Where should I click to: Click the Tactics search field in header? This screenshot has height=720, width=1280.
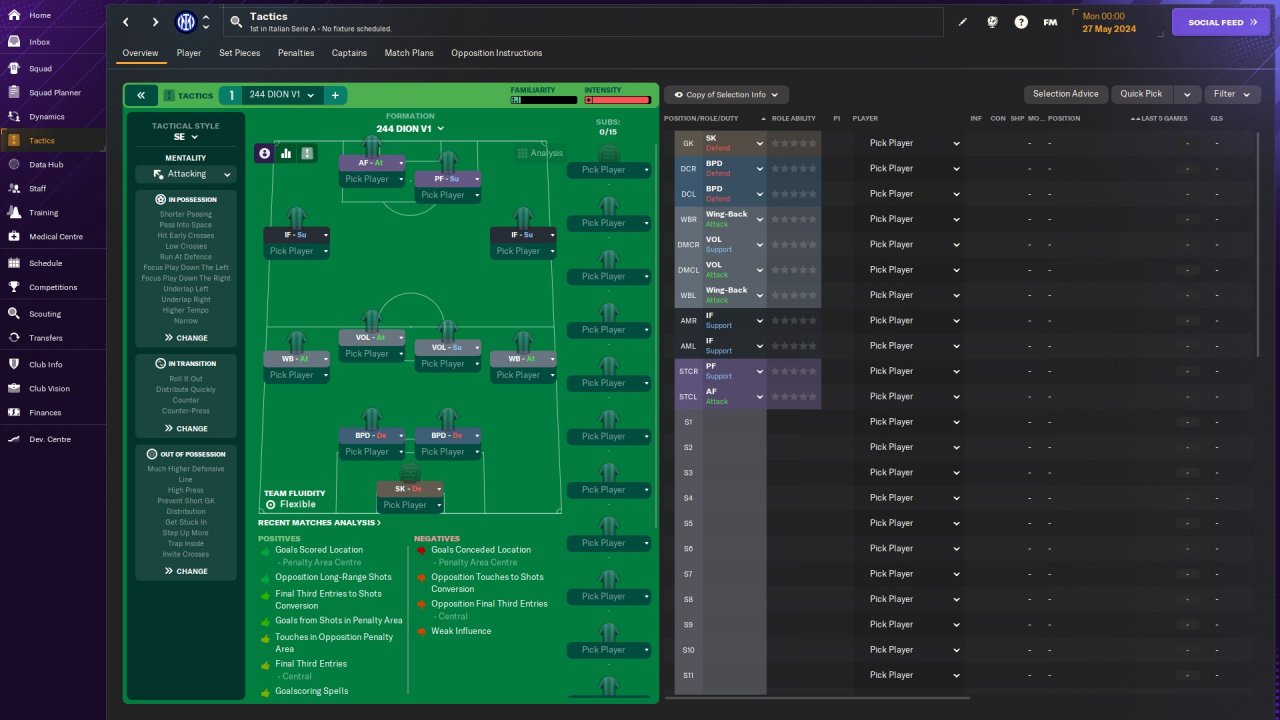coord(583,22)
